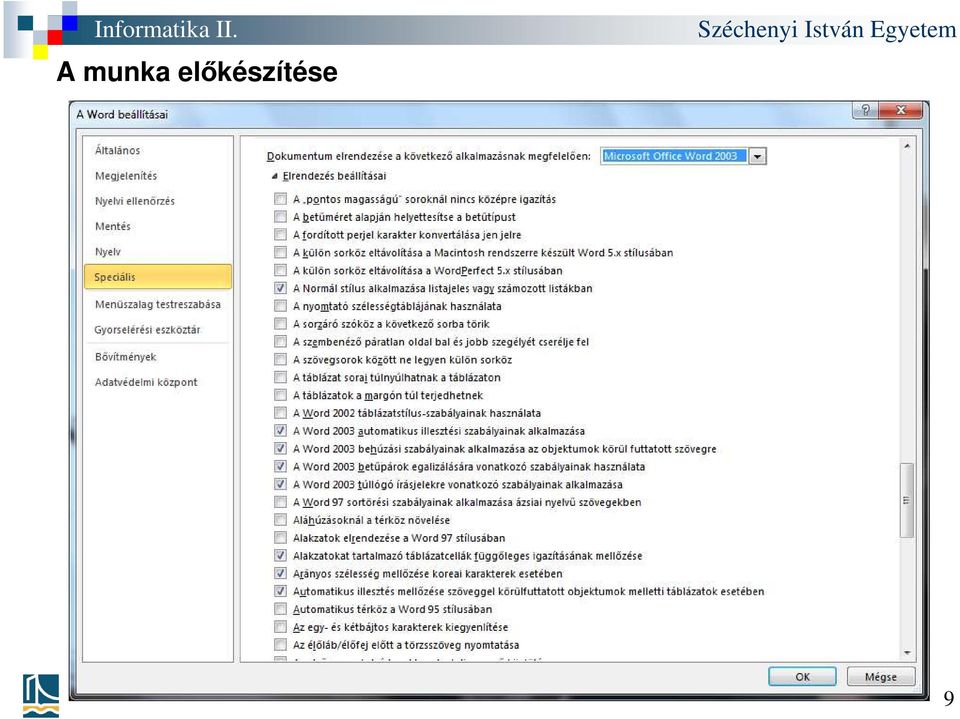Click the Mégse cancel button
Viewport: 960px width, 719px height.
click(x=881, y=677)
